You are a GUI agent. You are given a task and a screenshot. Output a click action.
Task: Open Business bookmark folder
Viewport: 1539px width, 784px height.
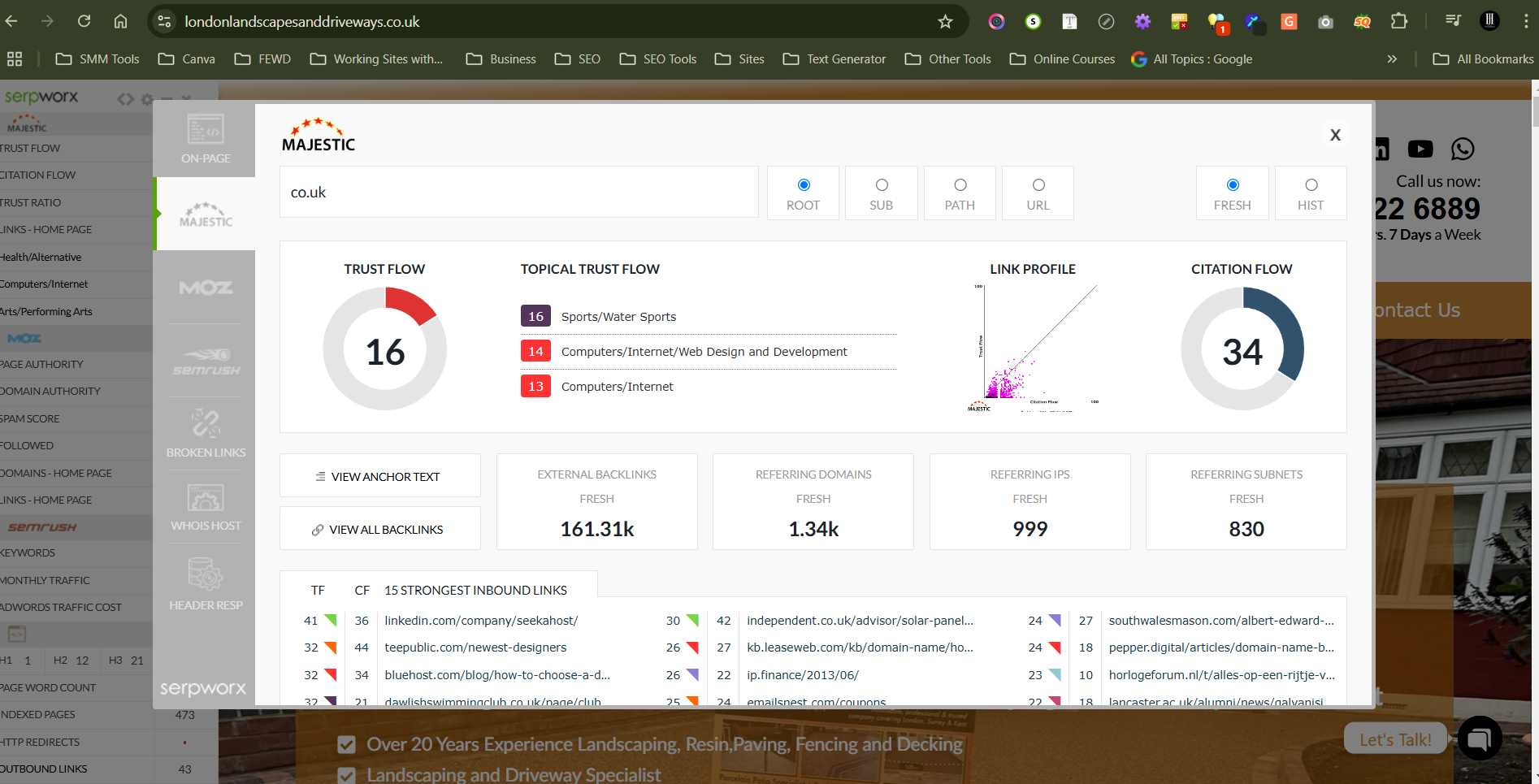501,58
